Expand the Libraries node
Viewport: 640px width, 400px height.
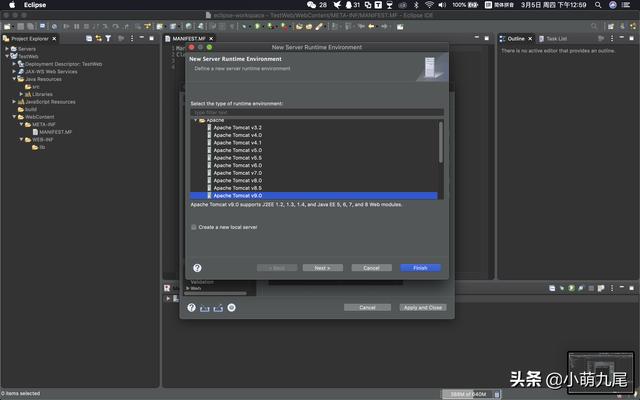22,94
